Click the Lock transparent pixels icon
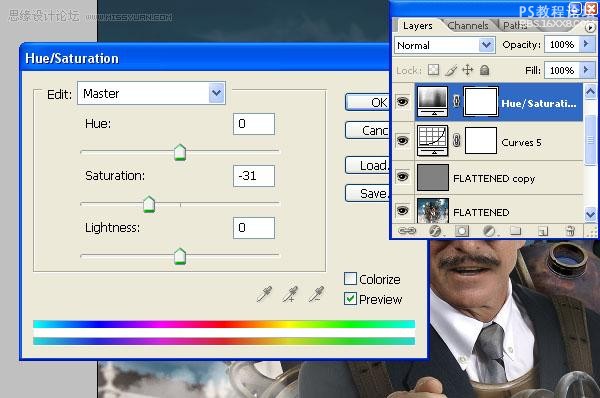 (434, 70)
